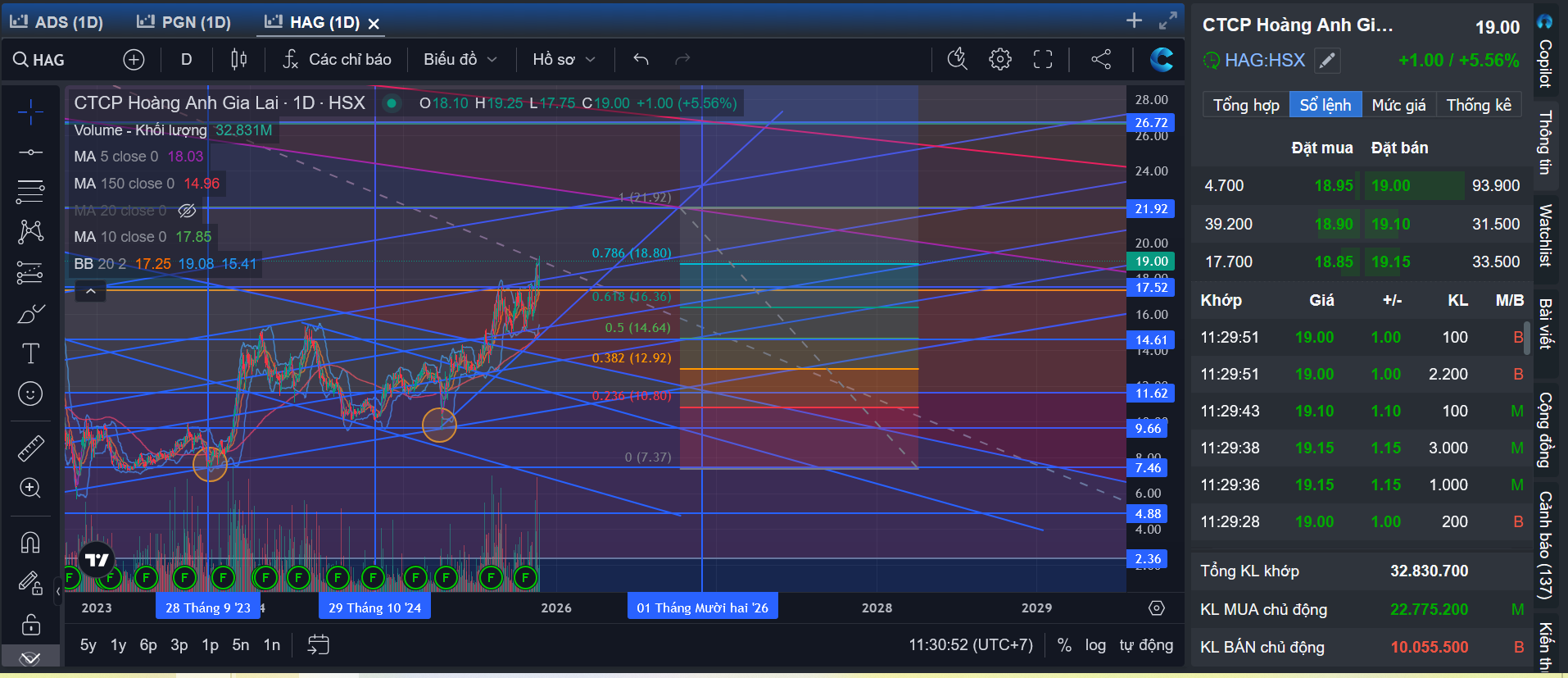The image size is (1568, 678).
Task: Pick the trend line drawing tool
Action: pos(30,152)
